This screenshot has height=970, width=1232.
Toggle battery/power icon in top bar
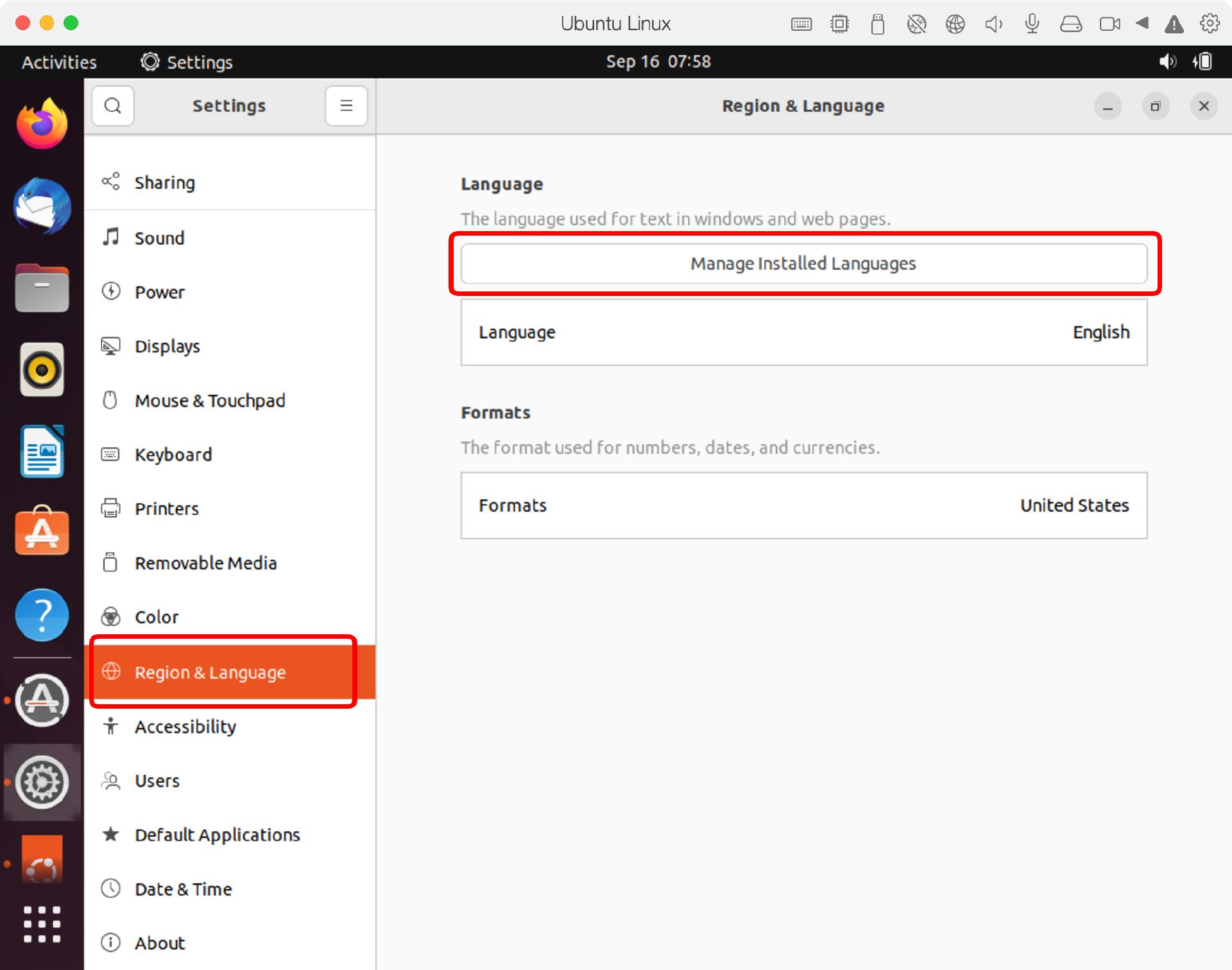point(1204,62)
